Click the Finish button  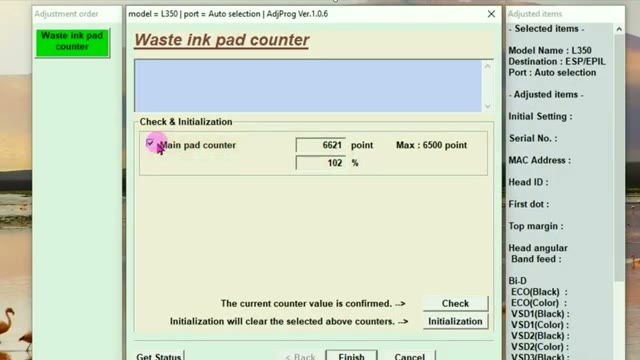tap(351, 356)
